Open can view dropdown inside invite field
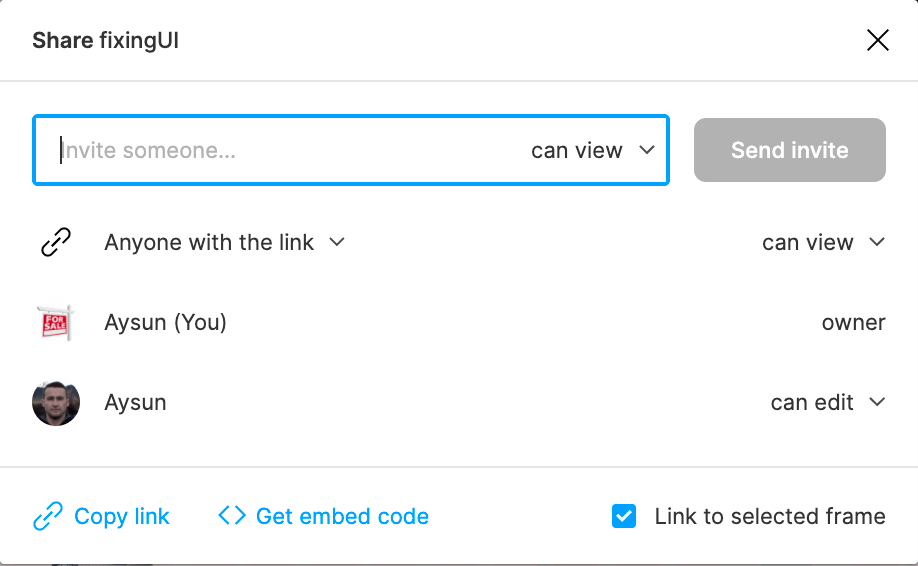 pos(592,150)
